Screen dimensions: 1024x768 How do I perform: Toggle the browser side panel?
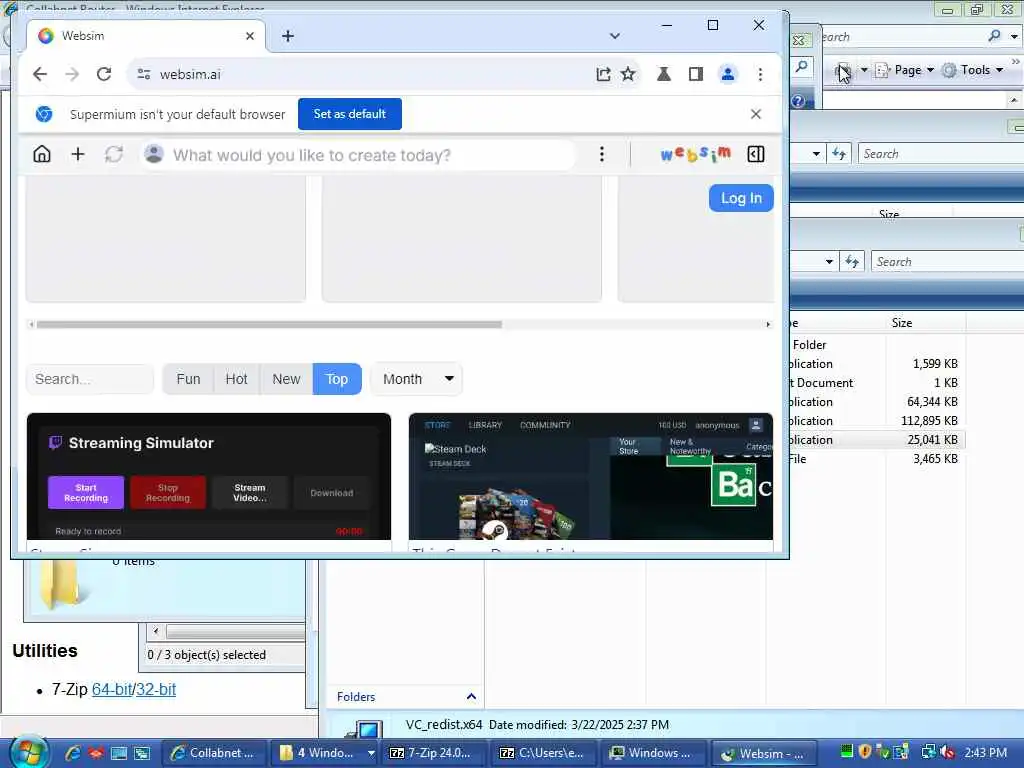[x=696, y=74]
